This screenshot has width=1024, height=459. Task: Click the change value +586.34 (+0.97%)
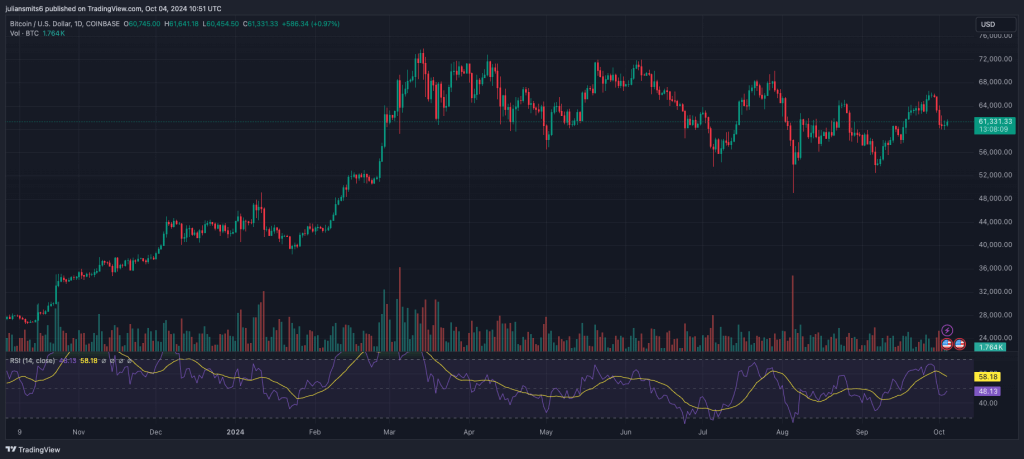310,24
